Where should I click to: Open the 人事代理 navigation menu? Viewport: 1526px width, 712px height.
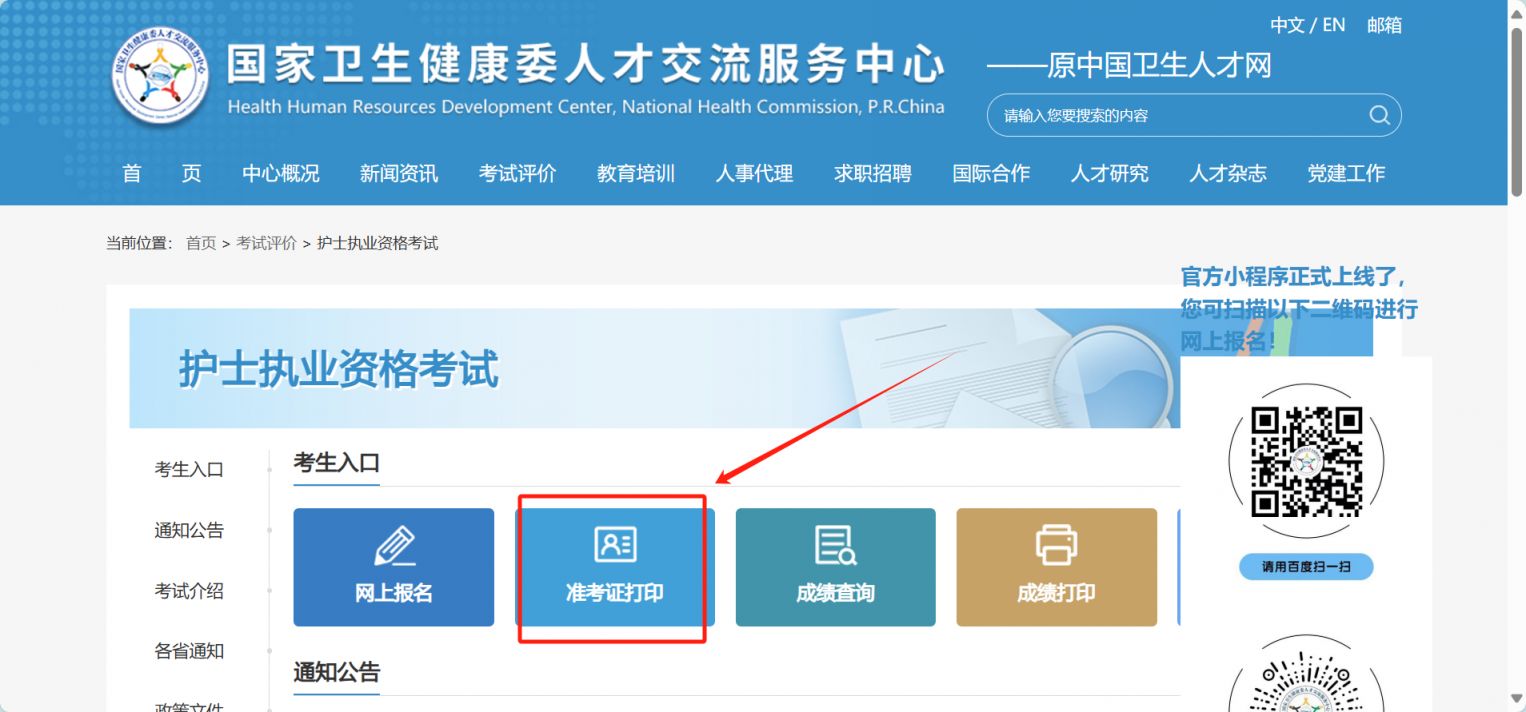(754, 173)
